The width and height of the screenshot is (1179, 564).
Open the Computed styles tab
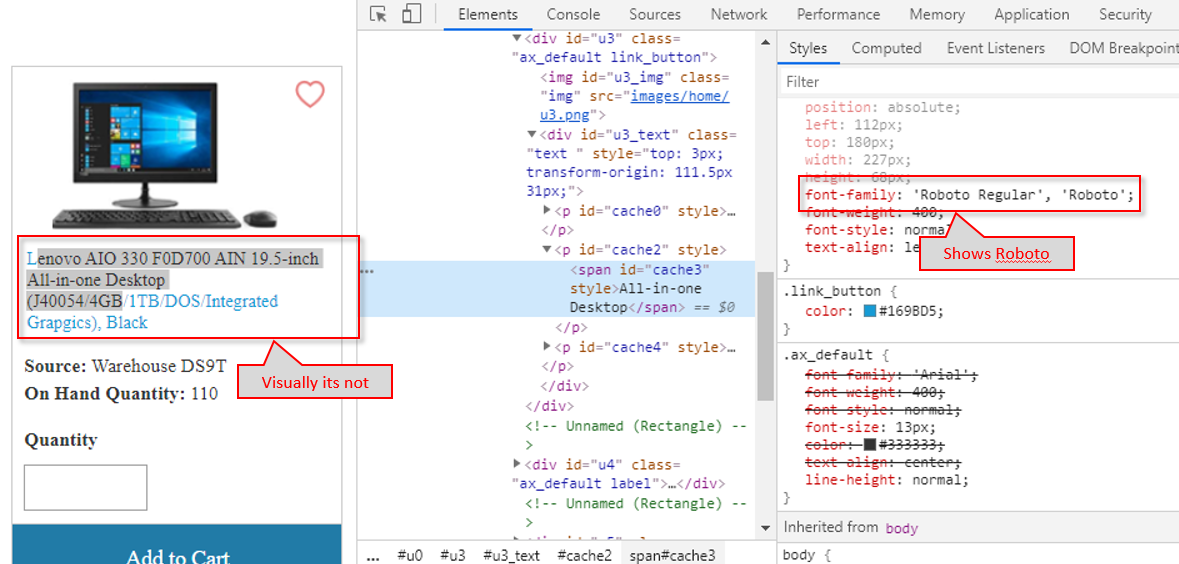pyautogui.click(x=886, y=48)
